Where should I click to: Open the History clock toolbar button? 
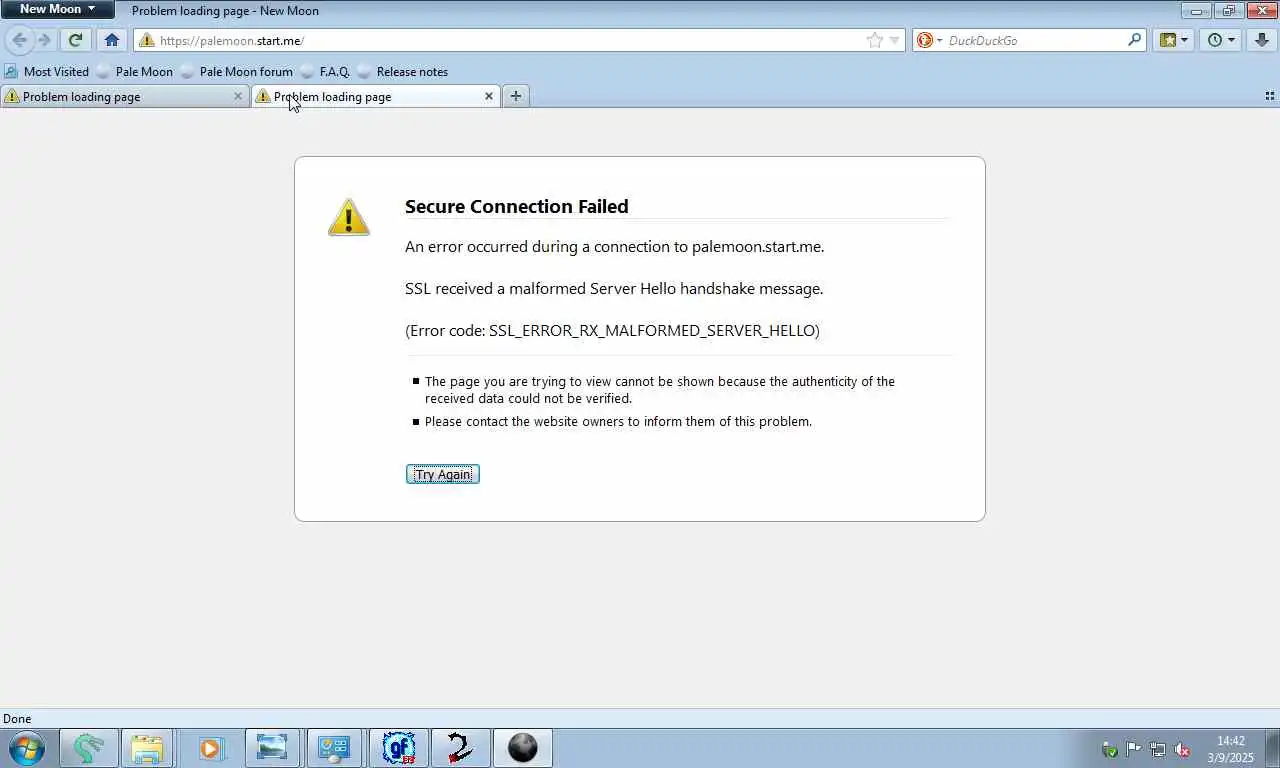point(1221,40)
